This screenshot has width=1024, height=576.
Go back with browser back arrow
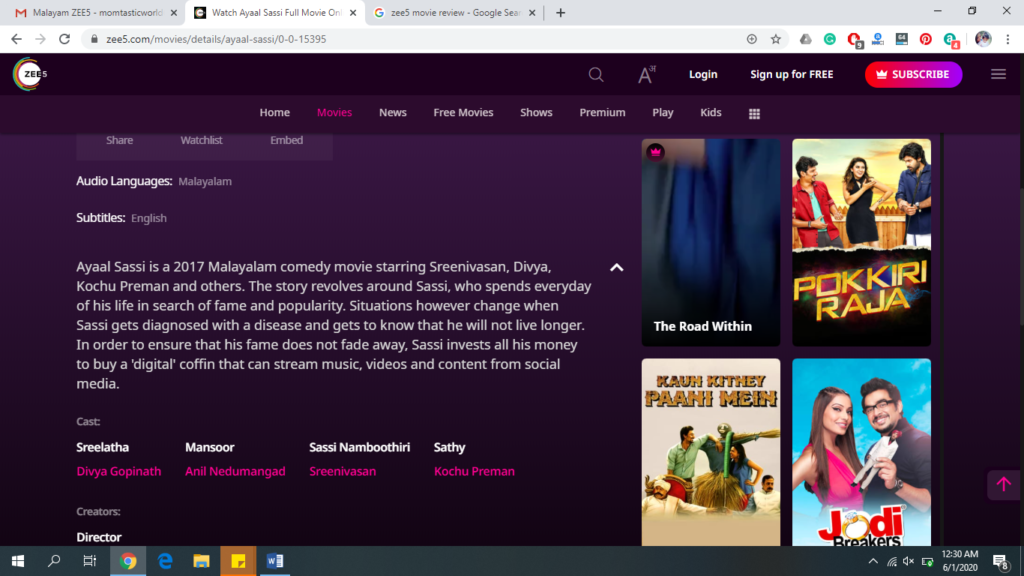[16, 39]
